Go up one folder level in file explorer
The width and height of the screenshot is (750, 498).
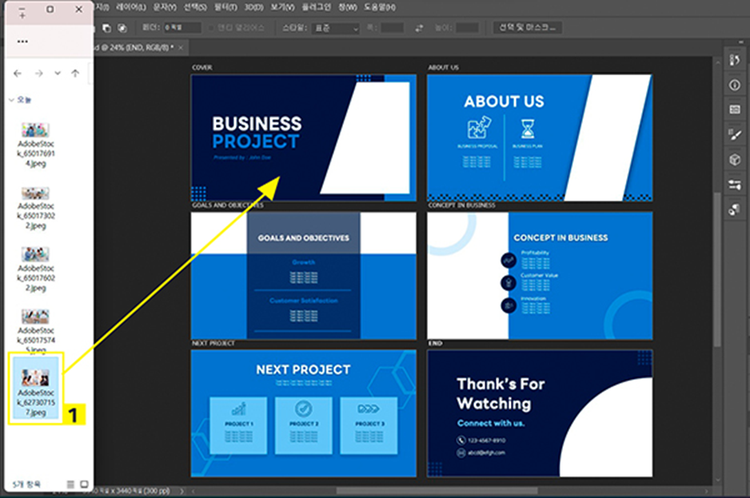(x=75, y=73)
